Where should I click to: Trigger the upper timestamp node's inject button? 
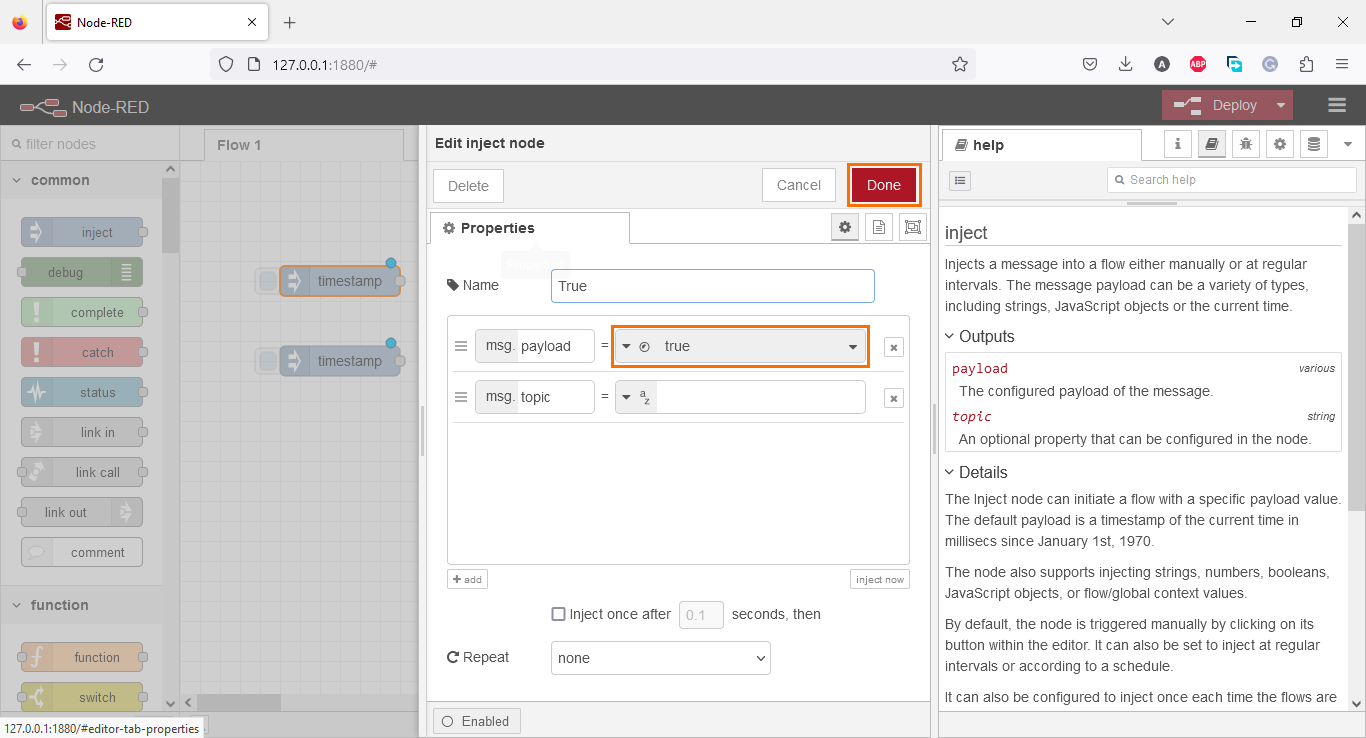pos(267,281)
